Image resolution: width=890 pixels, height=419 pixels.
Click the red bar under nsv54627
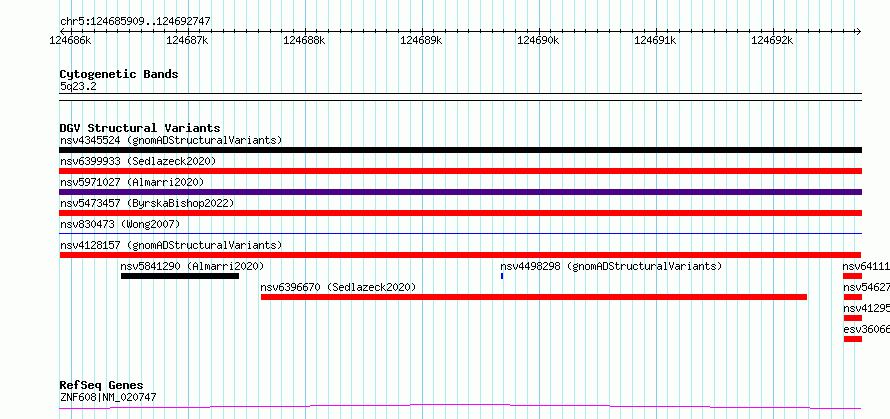(853, 297)
